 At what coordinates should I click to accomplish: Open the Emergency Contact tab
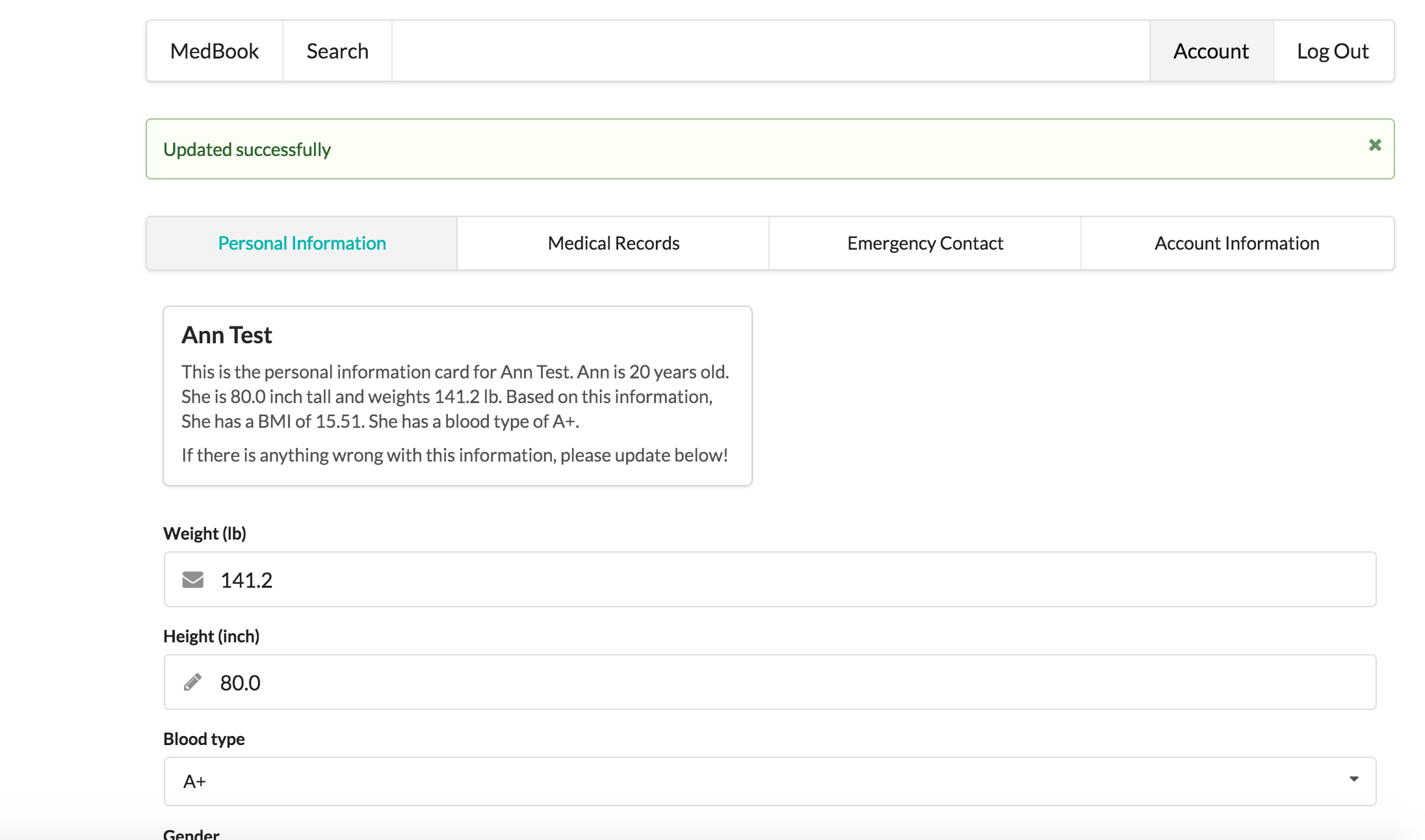point(924,243)
